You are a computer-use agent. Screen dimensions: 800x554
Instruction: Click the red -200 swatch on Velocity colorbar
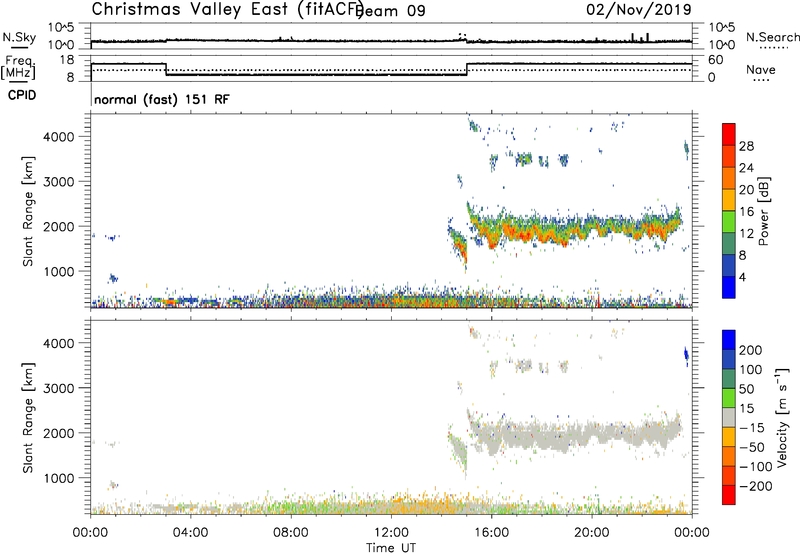pyautogui.click(x=729, y=495)
